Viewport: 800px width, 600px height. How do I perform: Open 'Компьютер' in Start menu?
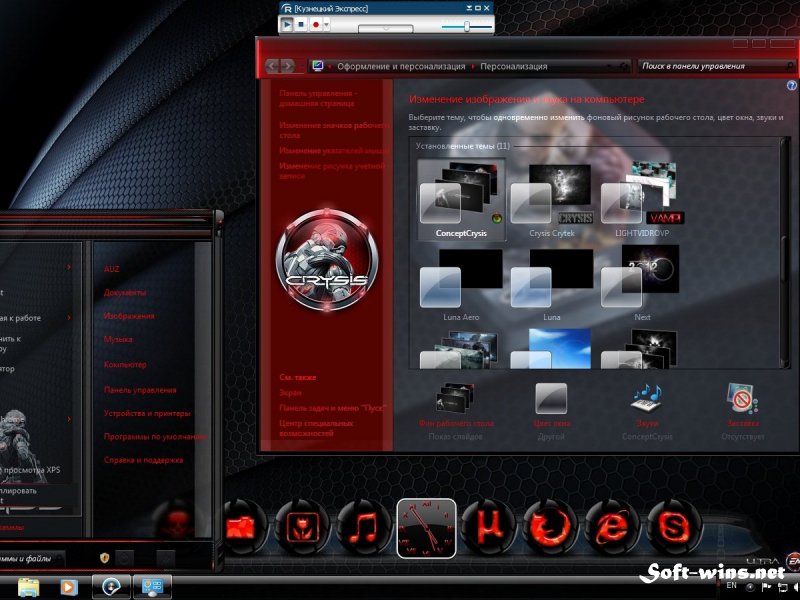click(x=125, y=365)
